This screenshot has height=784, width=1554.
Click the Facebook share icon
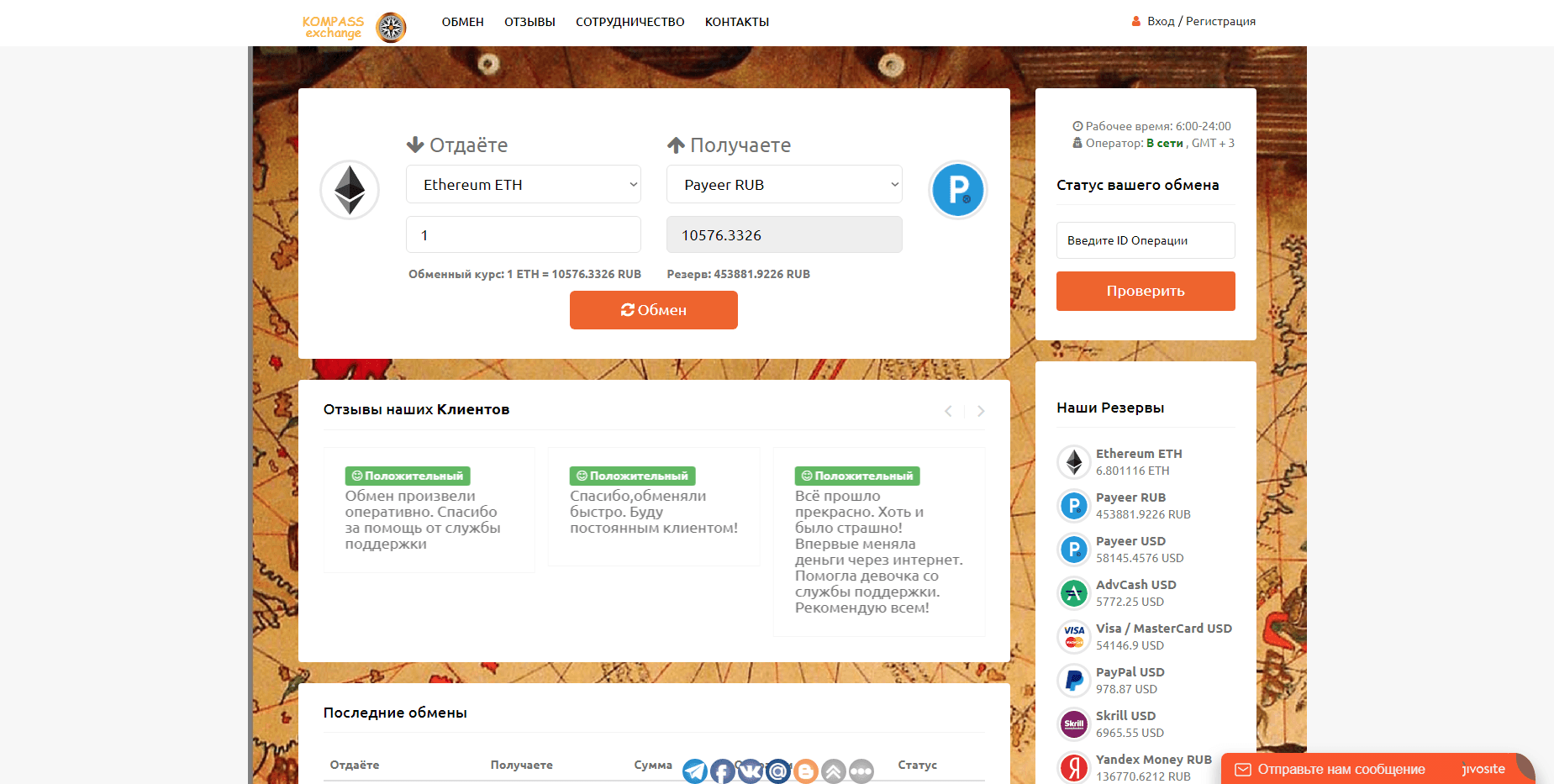[722, 771]
